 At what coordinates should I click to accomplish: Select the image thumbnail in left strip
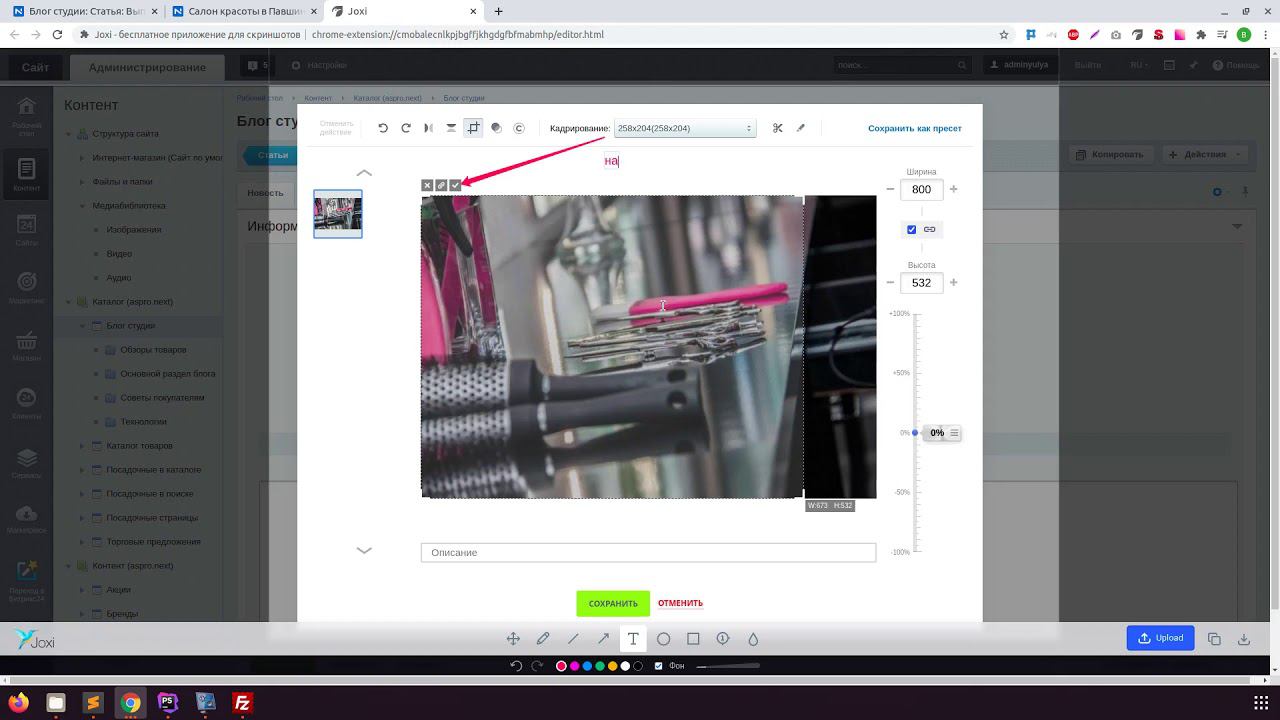338,214
